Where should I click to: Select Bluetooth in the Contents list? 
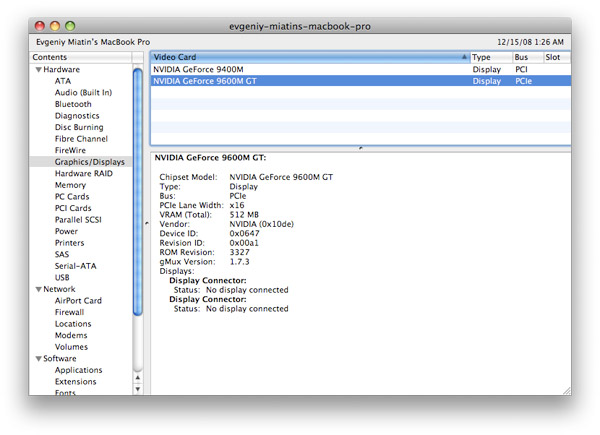(73, 104)
